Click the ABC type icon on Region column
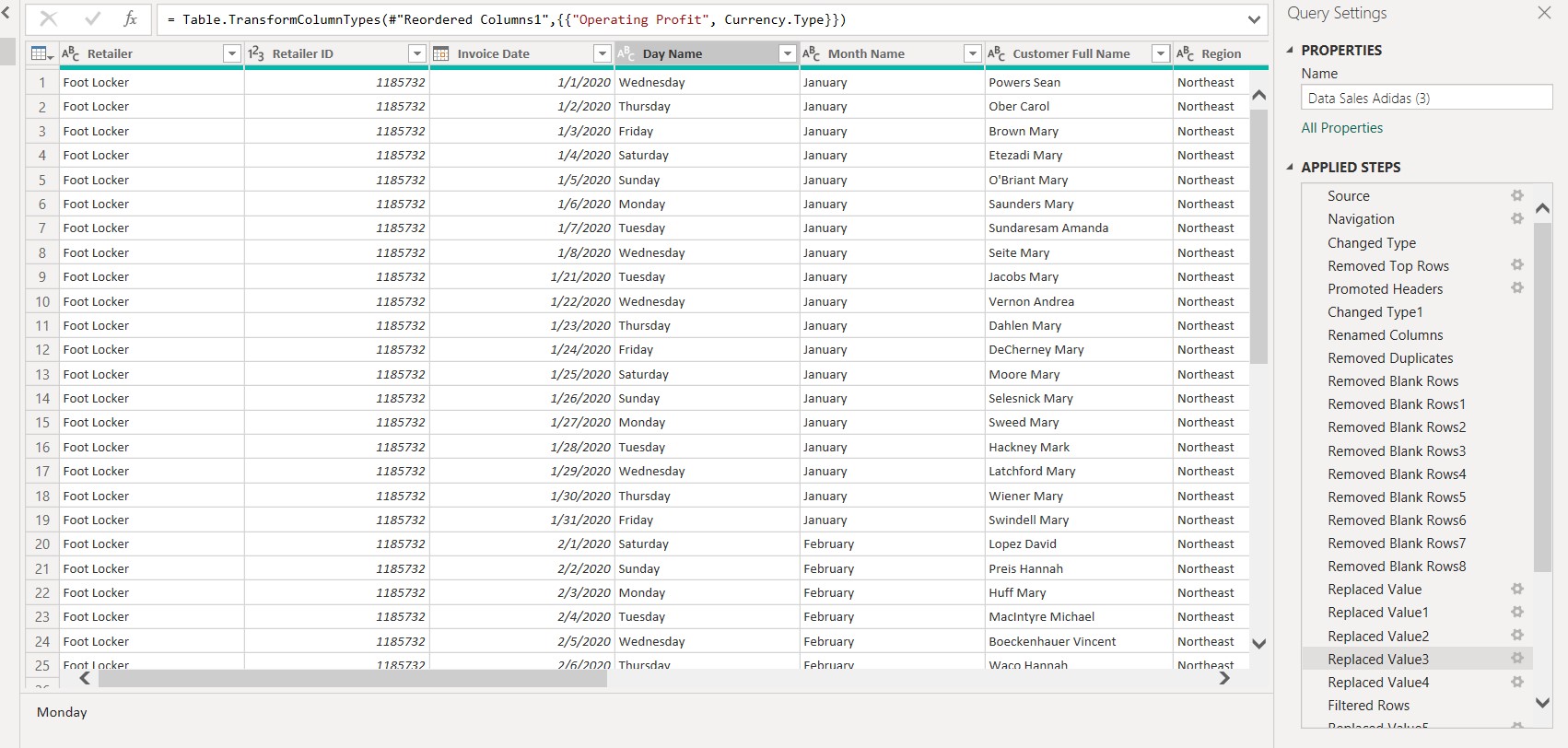 click(x=1186, y=53)
